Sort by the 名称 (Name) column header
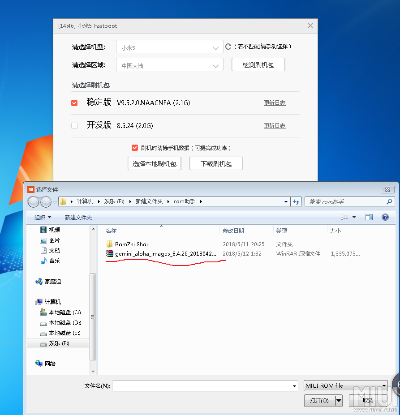Screen dimensions: 400x415 coord(111,230)
